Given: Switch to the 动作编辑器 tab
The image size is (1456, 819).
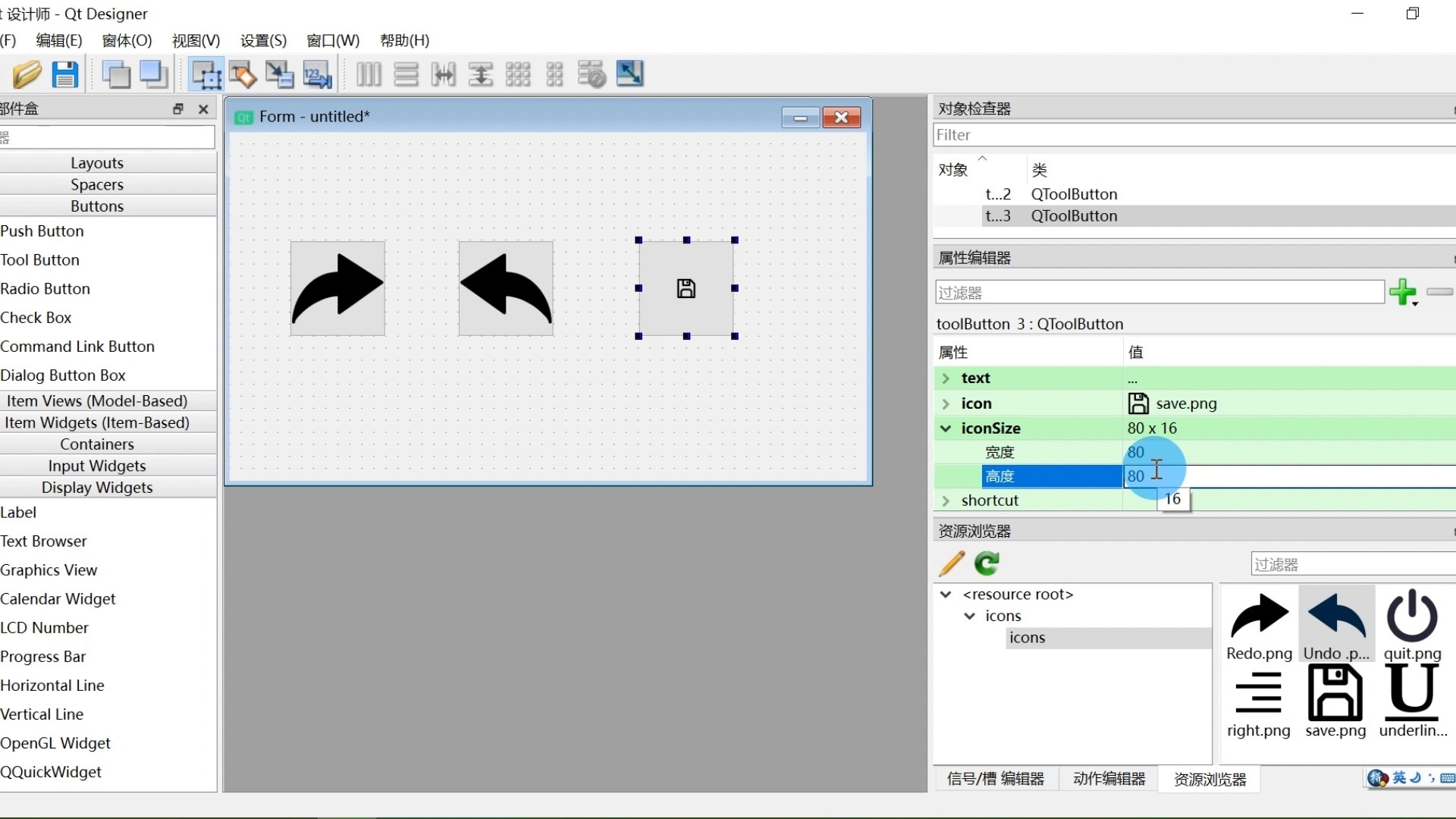Looking at the screenshot, I should (1109, 779).
